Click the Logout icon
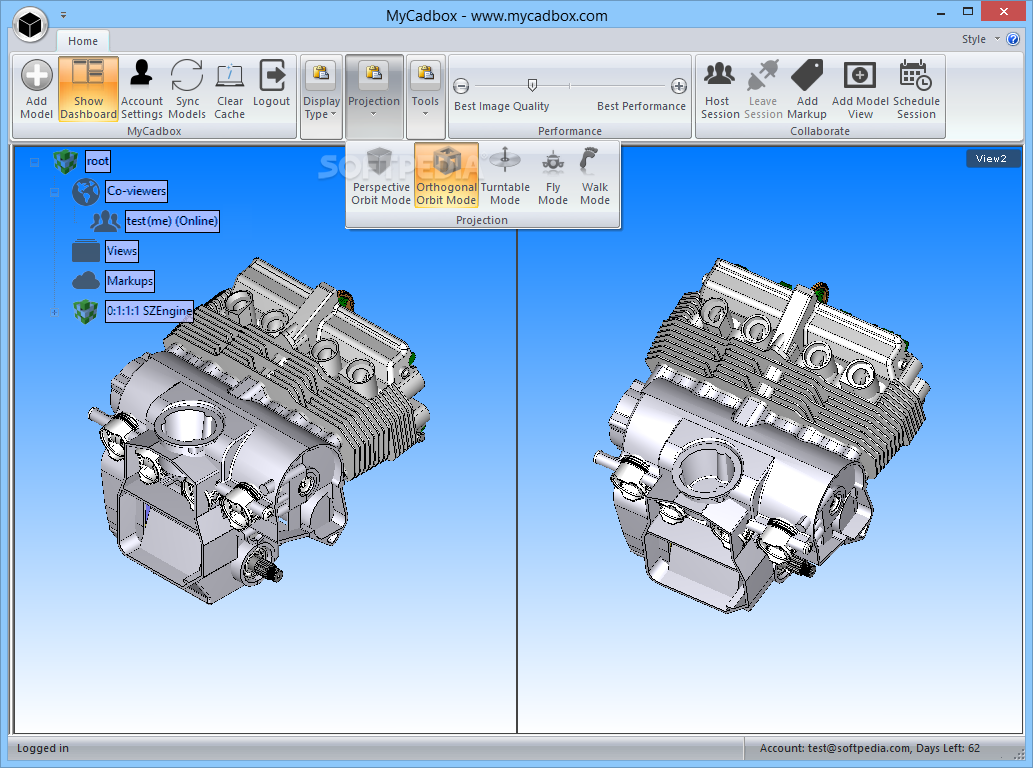Image resolution: width=1033 pixels, height=768 pixels. tap(271, 75)
